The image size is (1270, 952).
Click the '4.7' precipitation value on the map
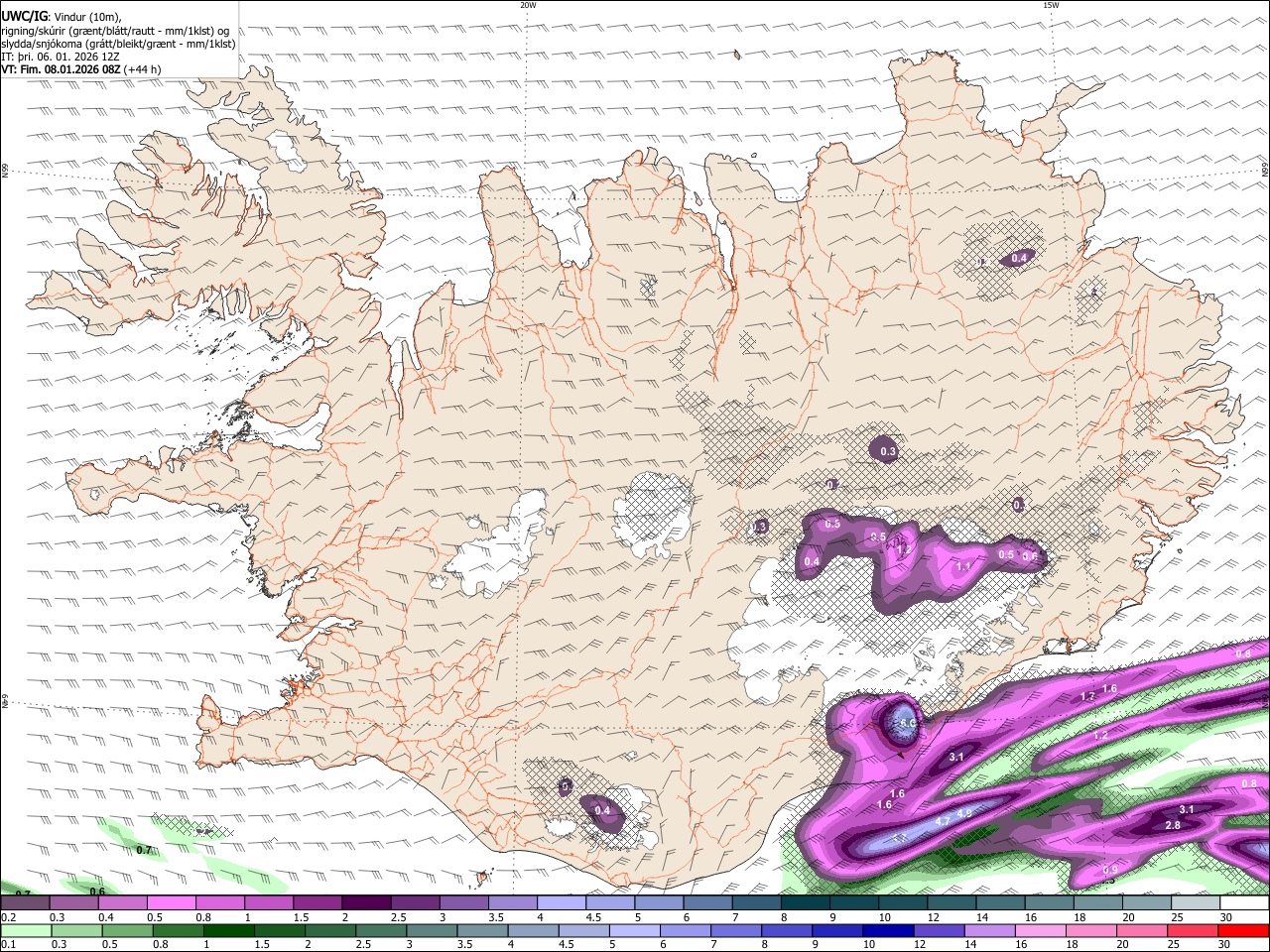[943, 821]
